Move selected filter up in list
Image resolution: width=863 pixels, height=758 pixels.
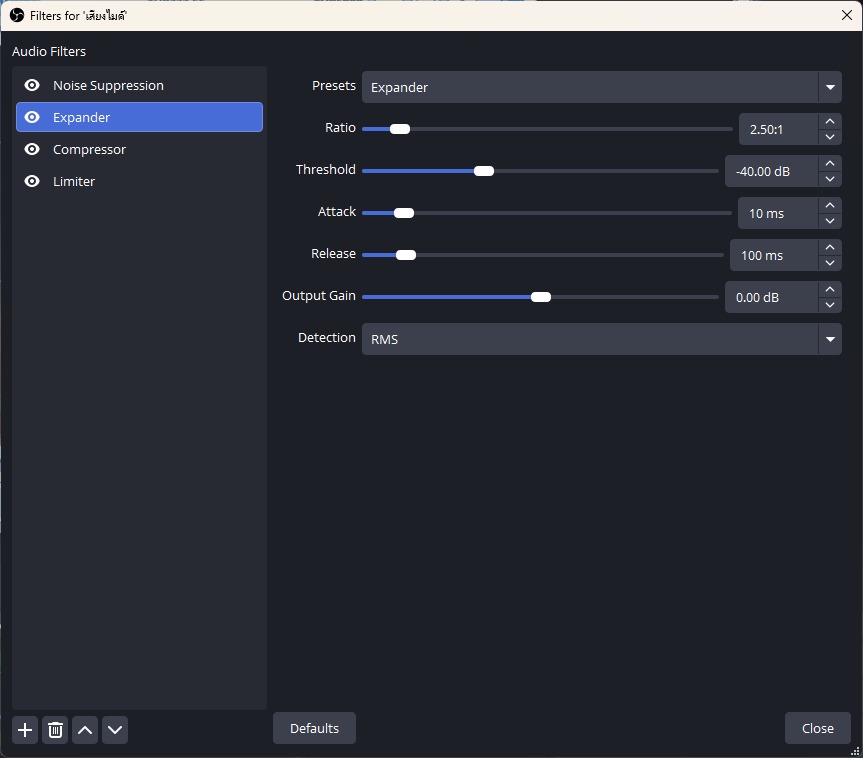click(x=85, y=730)
